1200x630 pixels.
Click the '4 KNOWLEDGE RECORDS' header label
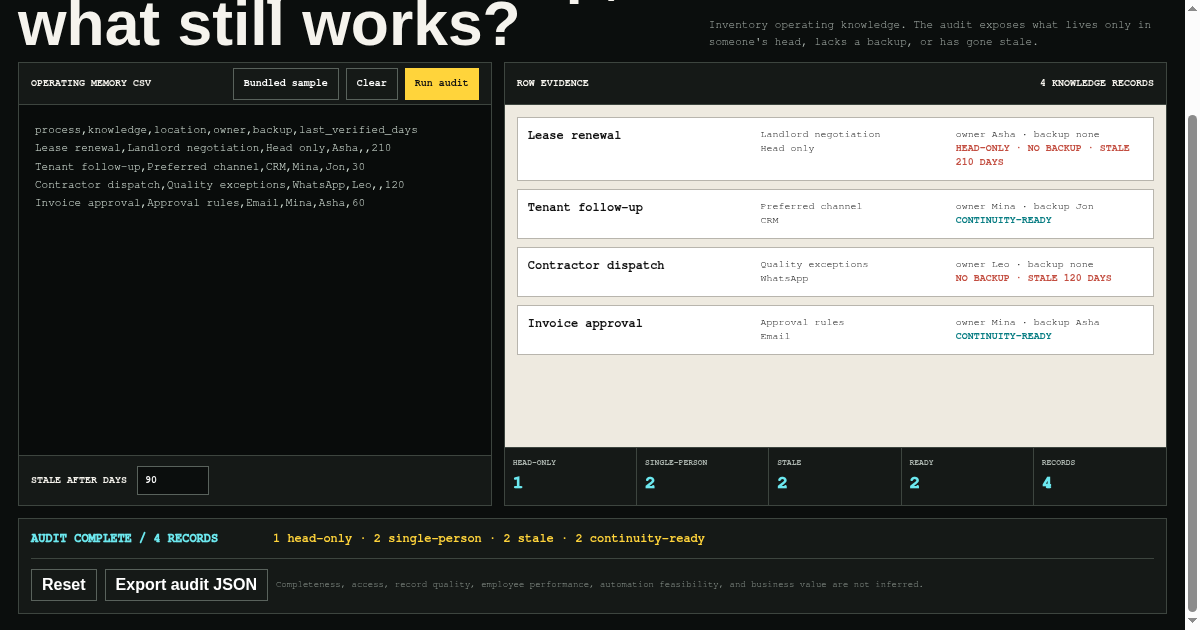[x=1096, y=84]
